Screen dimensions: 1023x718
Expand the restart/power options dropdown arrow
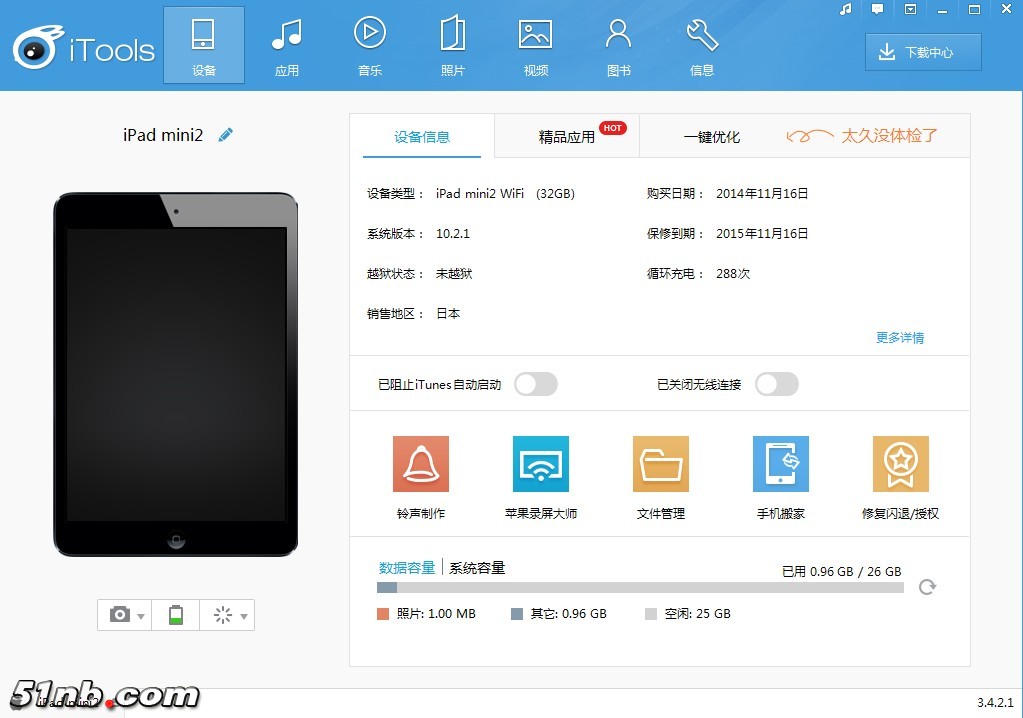(x=243, y=616)
